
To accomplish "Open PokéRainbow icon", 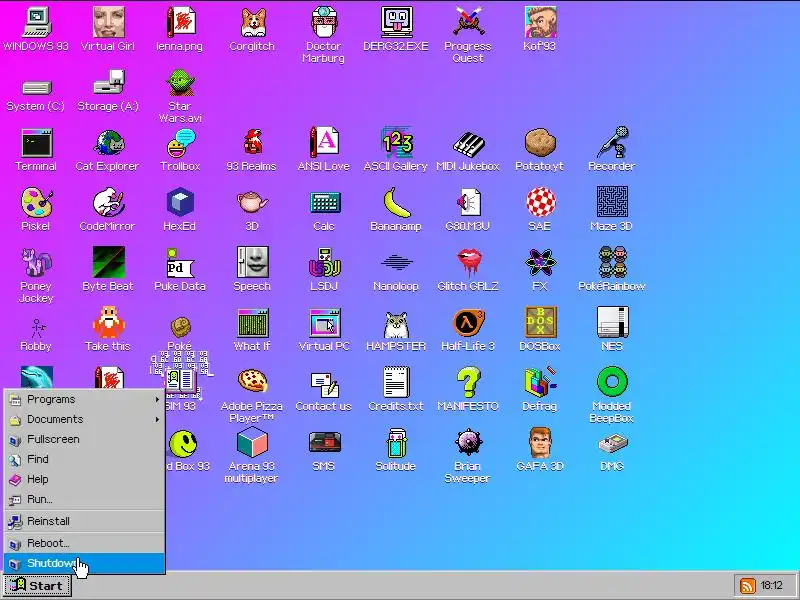I will [x=612, y=263].
